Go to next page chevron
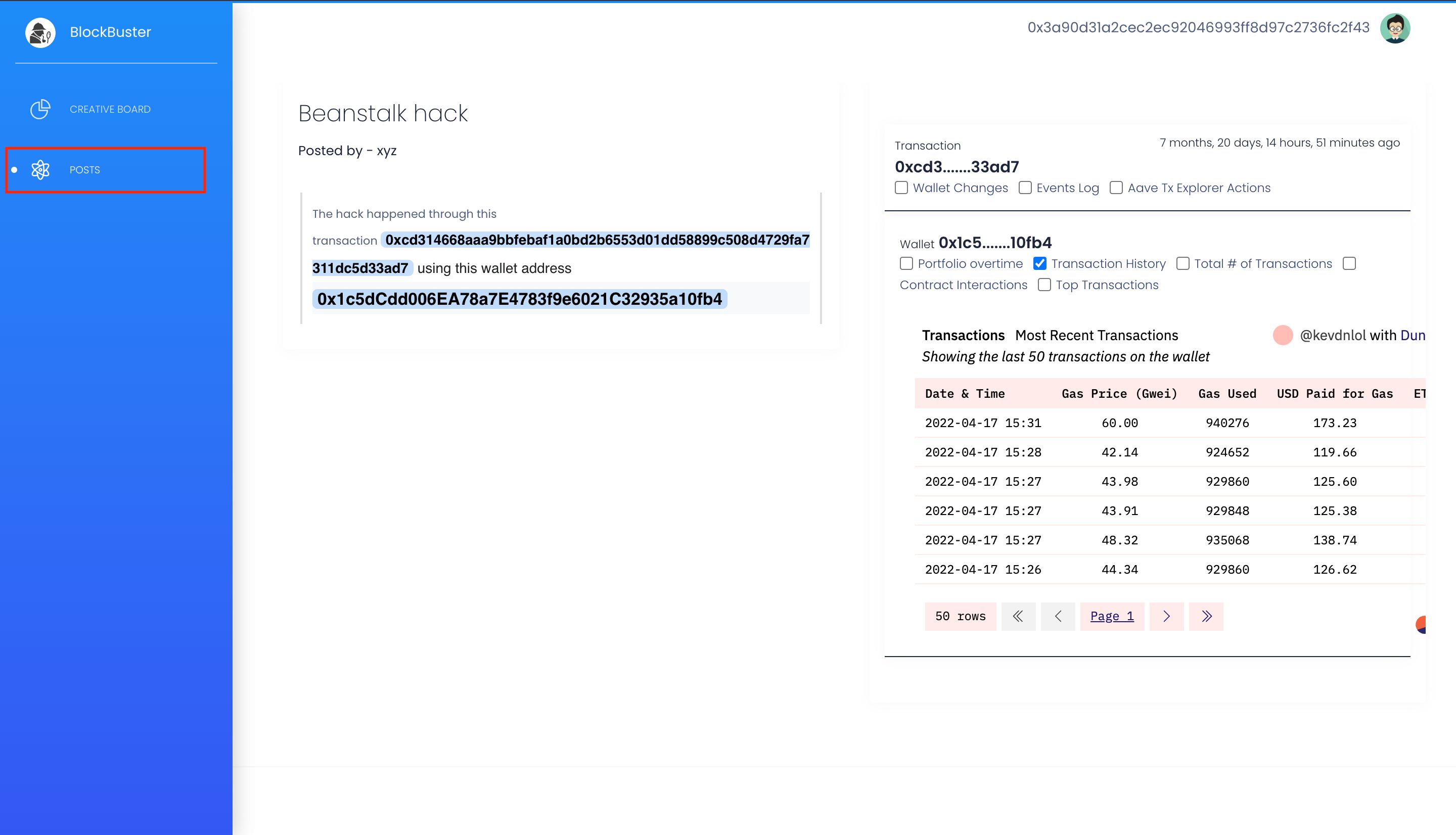 (1166, 617)
